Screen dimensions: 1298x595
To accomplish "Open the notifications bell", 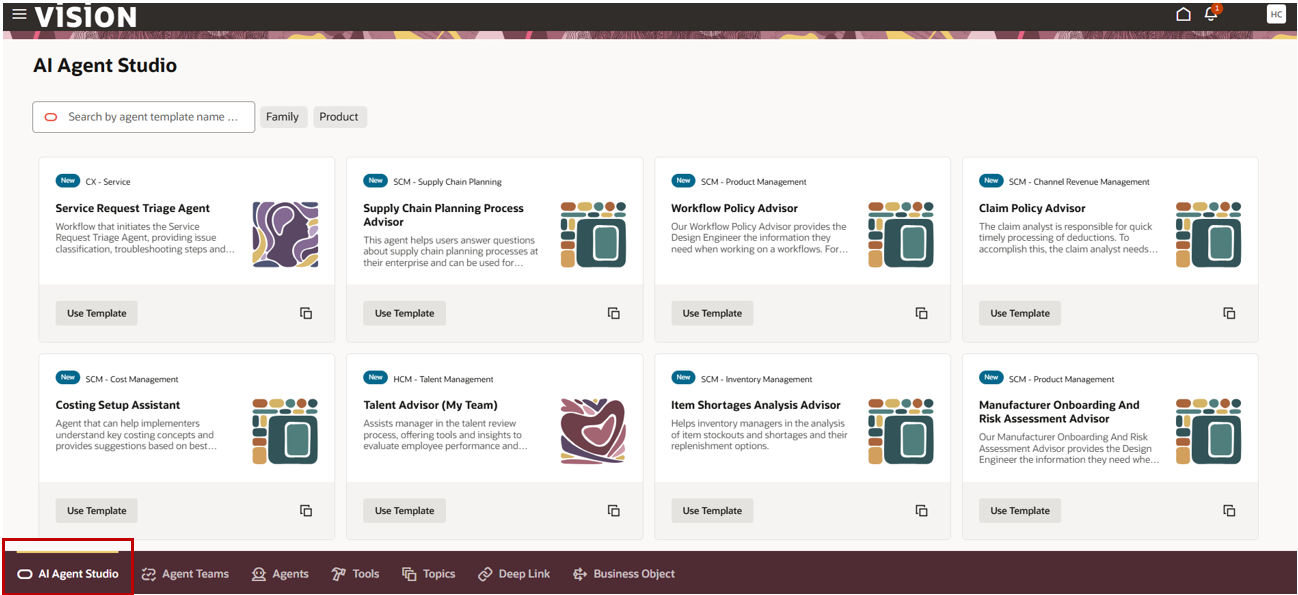I will coord(1212,14).
